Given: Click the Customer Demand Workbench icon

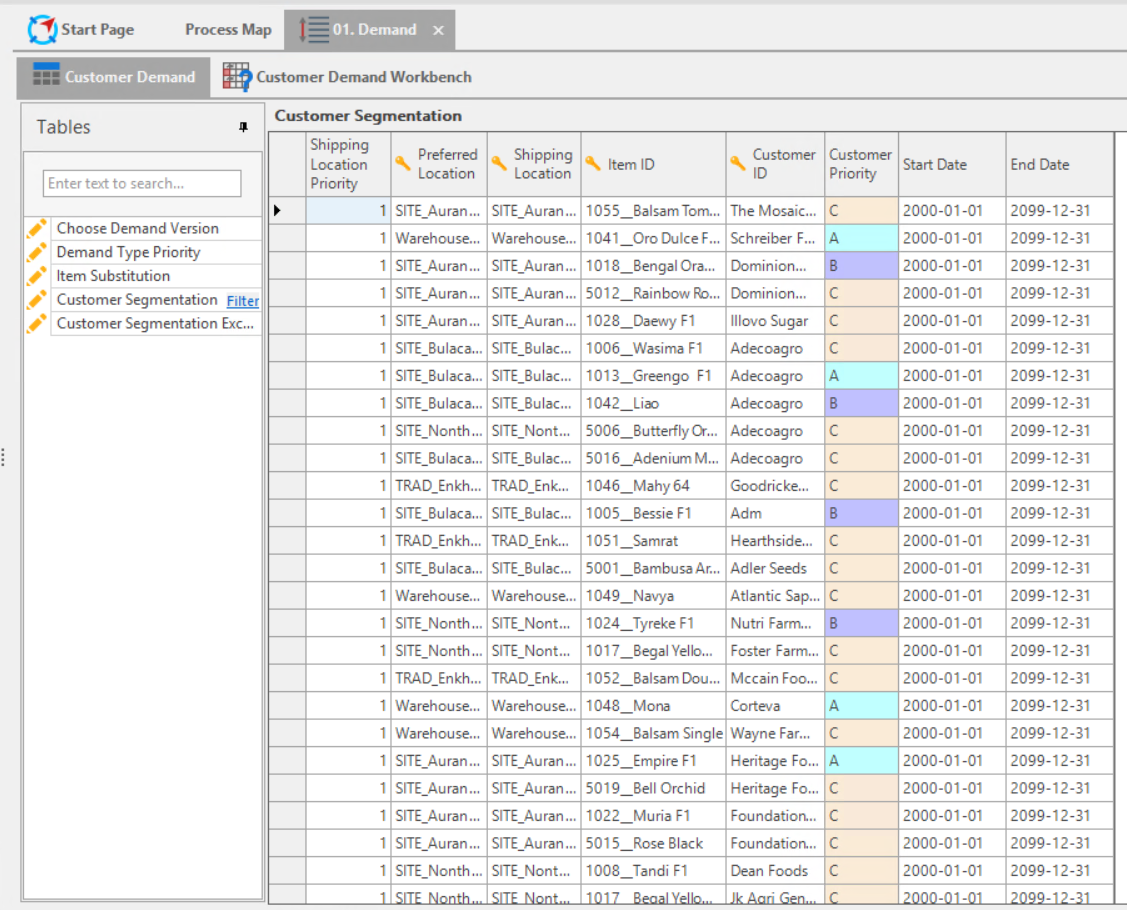Looking at the screenshot, I should [236, 76].
